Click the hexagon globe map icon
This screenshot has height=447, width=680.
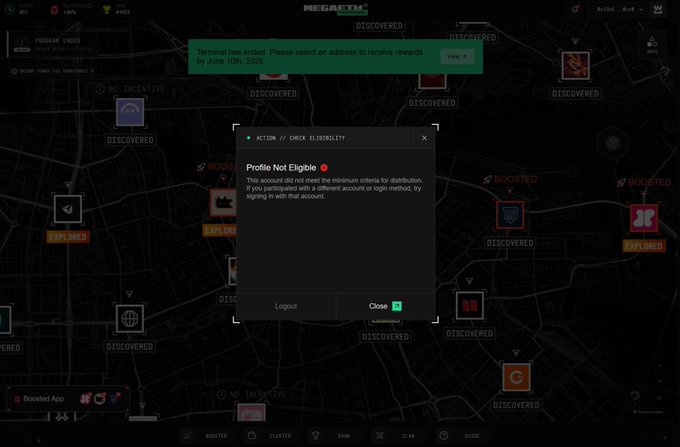[x=612, y=143]
